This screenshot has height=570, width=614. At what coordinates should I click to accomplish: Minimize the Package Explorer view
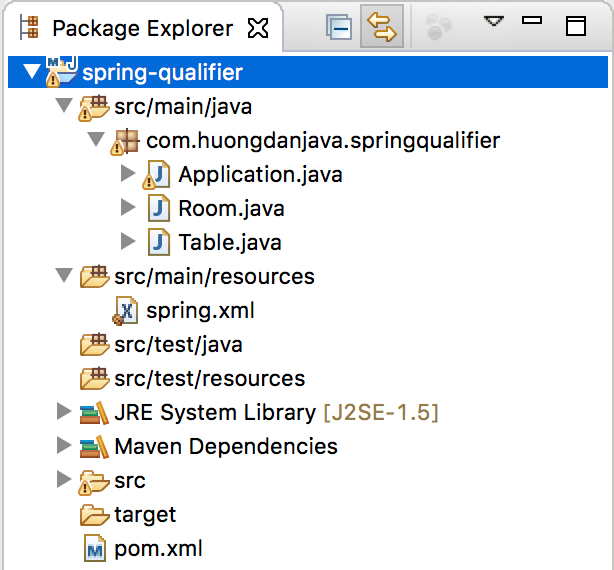coord(532,20)
